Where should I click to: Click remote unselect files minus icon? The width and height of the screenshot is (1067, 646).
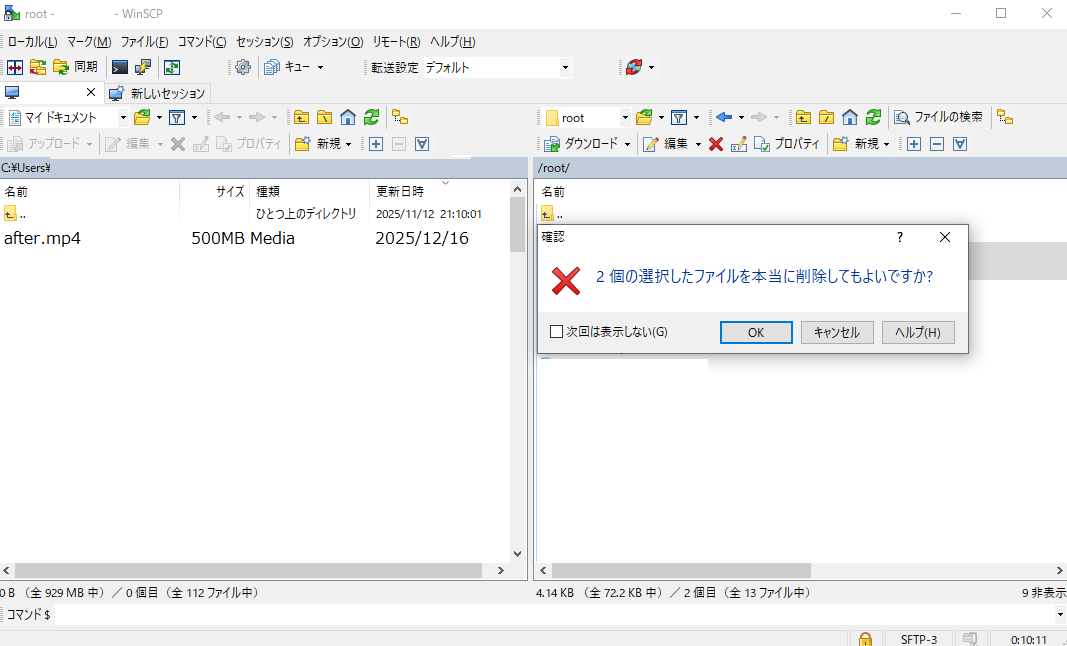click(937, 144)
